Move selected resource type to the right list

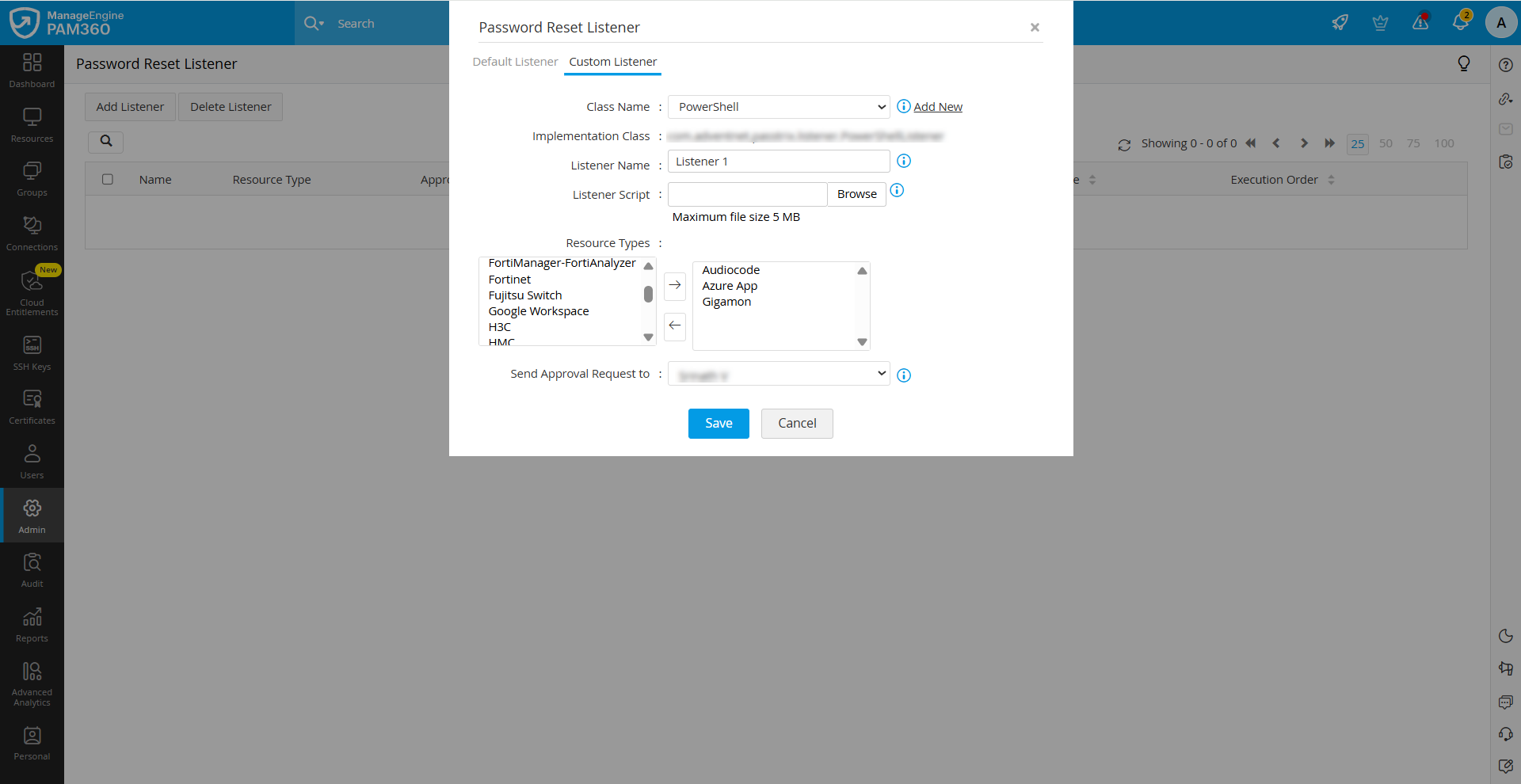675,285
